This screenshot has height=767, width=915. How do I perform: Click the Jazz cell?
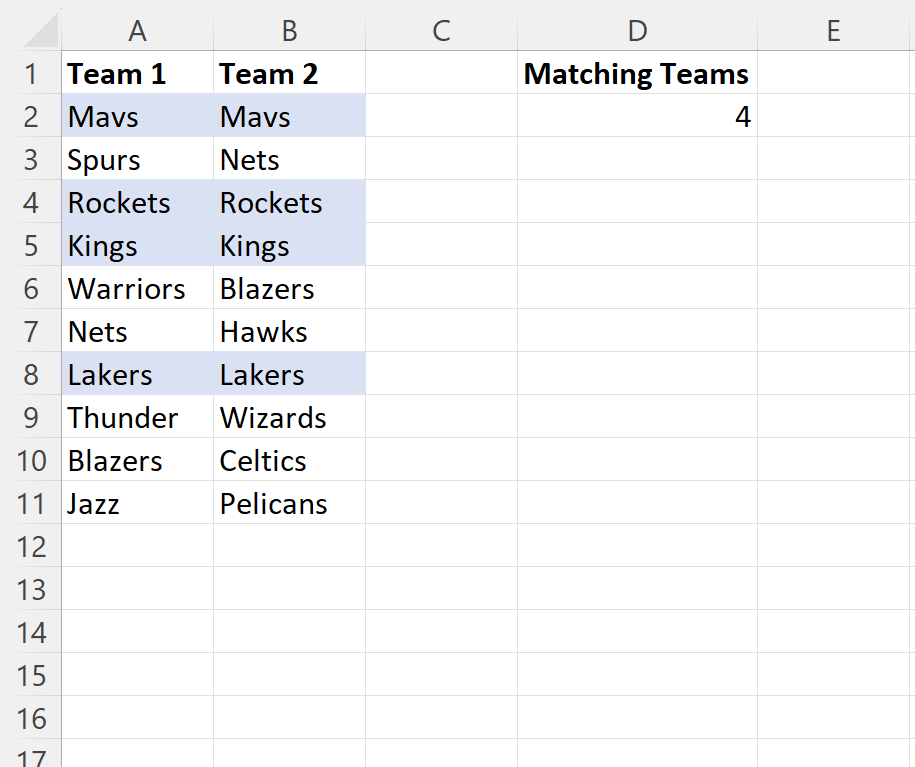click(x=138, y=503)
